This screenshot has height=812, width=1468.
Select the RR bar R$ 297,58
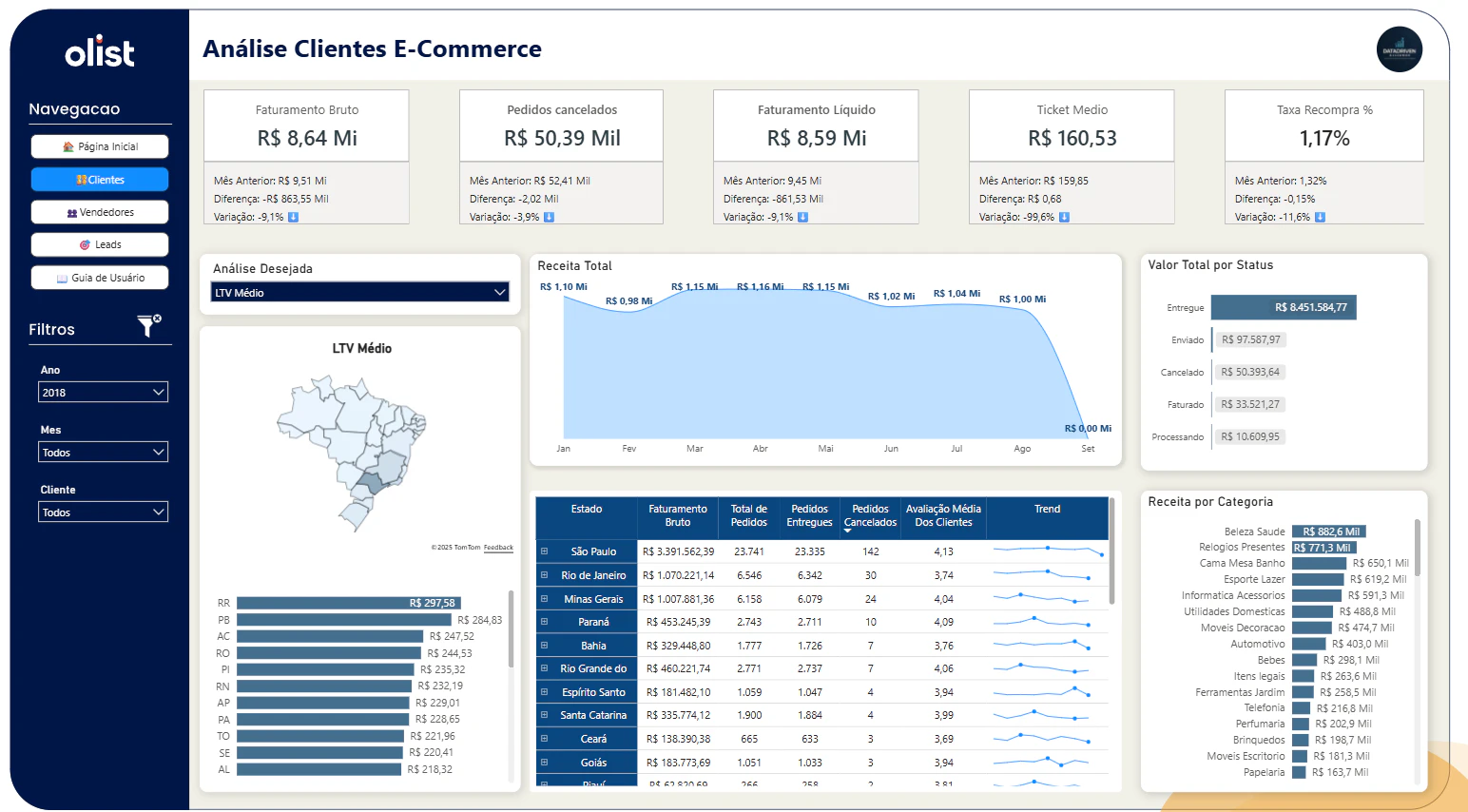349,603
